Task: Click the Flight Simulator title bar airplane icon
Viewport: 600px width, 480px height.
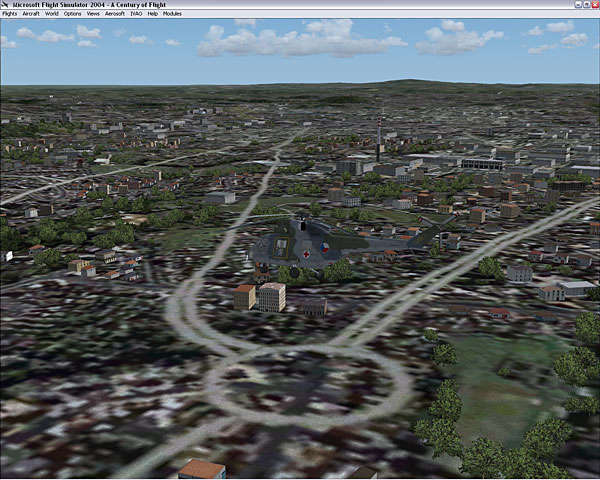Action: [5, 5]
